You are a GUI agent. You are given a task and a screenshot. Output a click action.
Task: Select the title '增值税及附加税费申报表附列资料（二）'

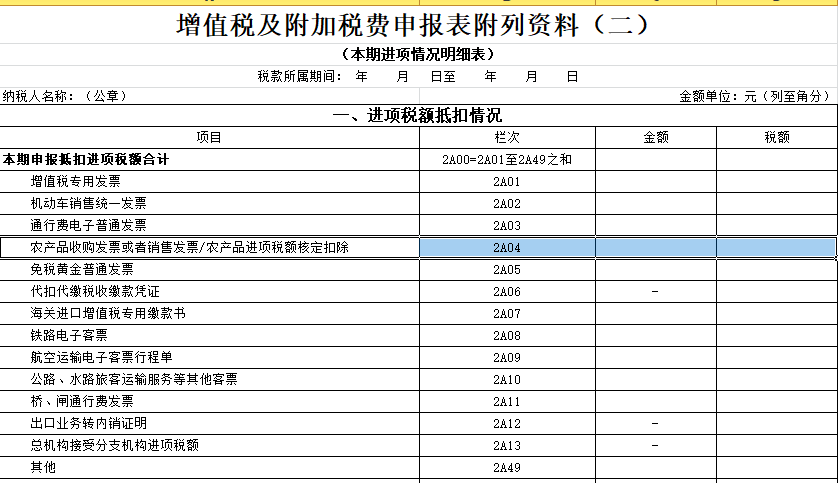[x=412, y=25]
